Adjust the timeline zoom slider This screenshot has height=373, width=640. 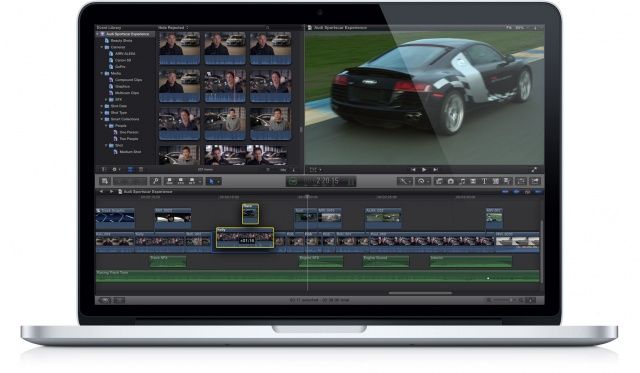[502, 300]
